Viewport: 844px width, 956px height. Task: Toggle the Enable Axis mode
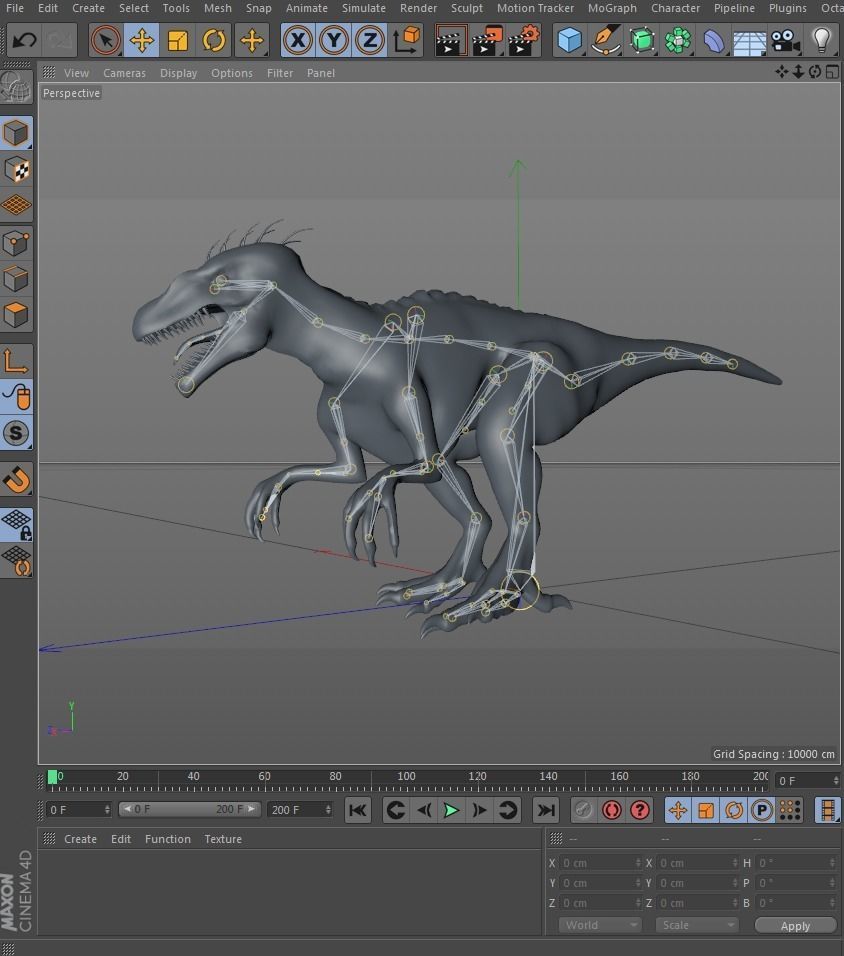(x=16, y=361)
